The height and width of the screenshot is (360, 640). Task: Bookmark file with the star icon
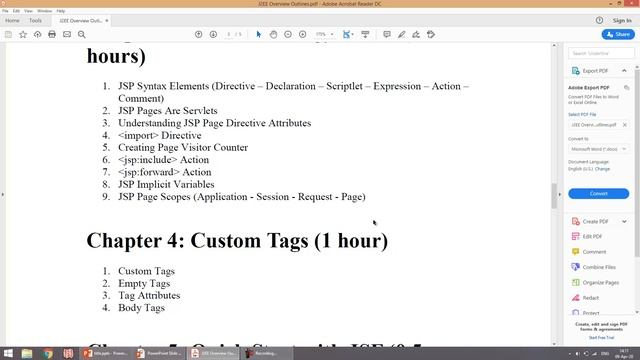click(23, 35)
